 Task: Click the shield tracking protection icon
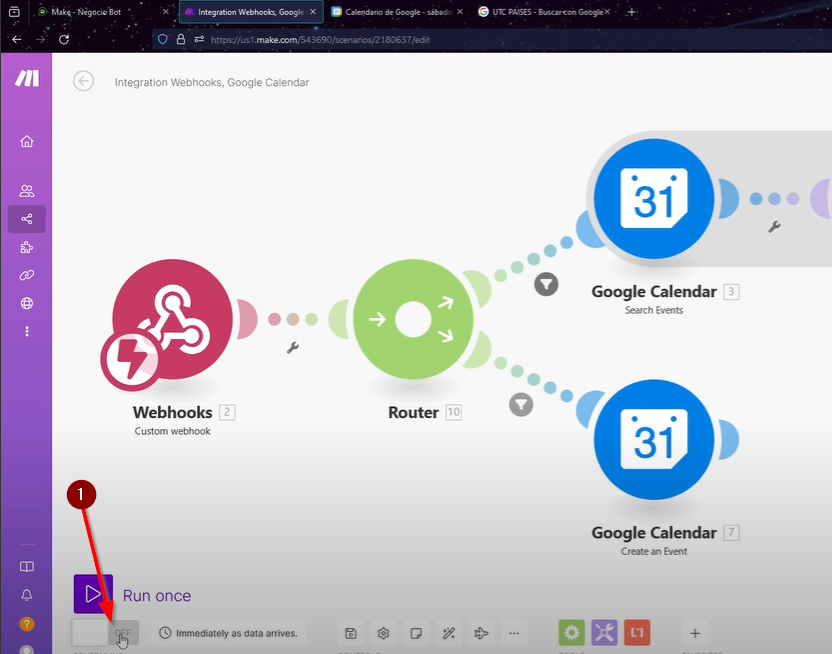point(163,39)
